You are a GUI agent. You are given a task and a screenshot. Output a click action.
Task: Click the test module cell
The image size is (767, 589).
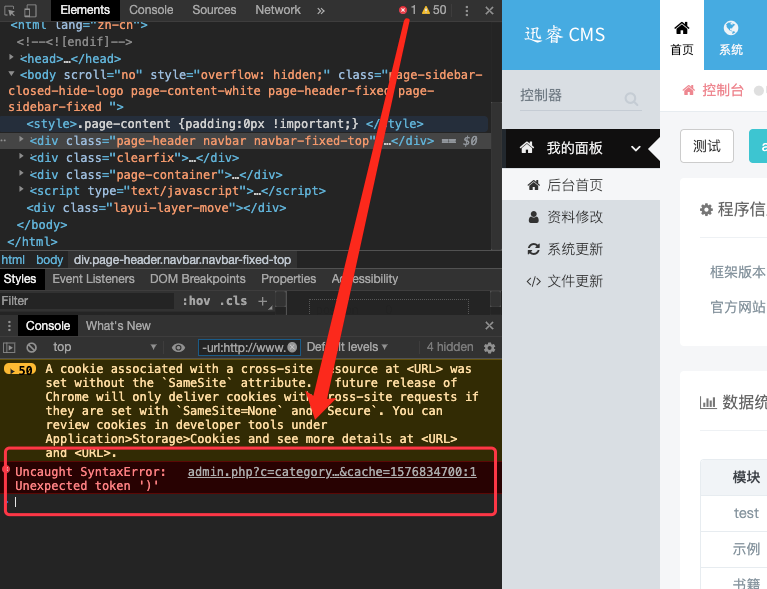745,513
